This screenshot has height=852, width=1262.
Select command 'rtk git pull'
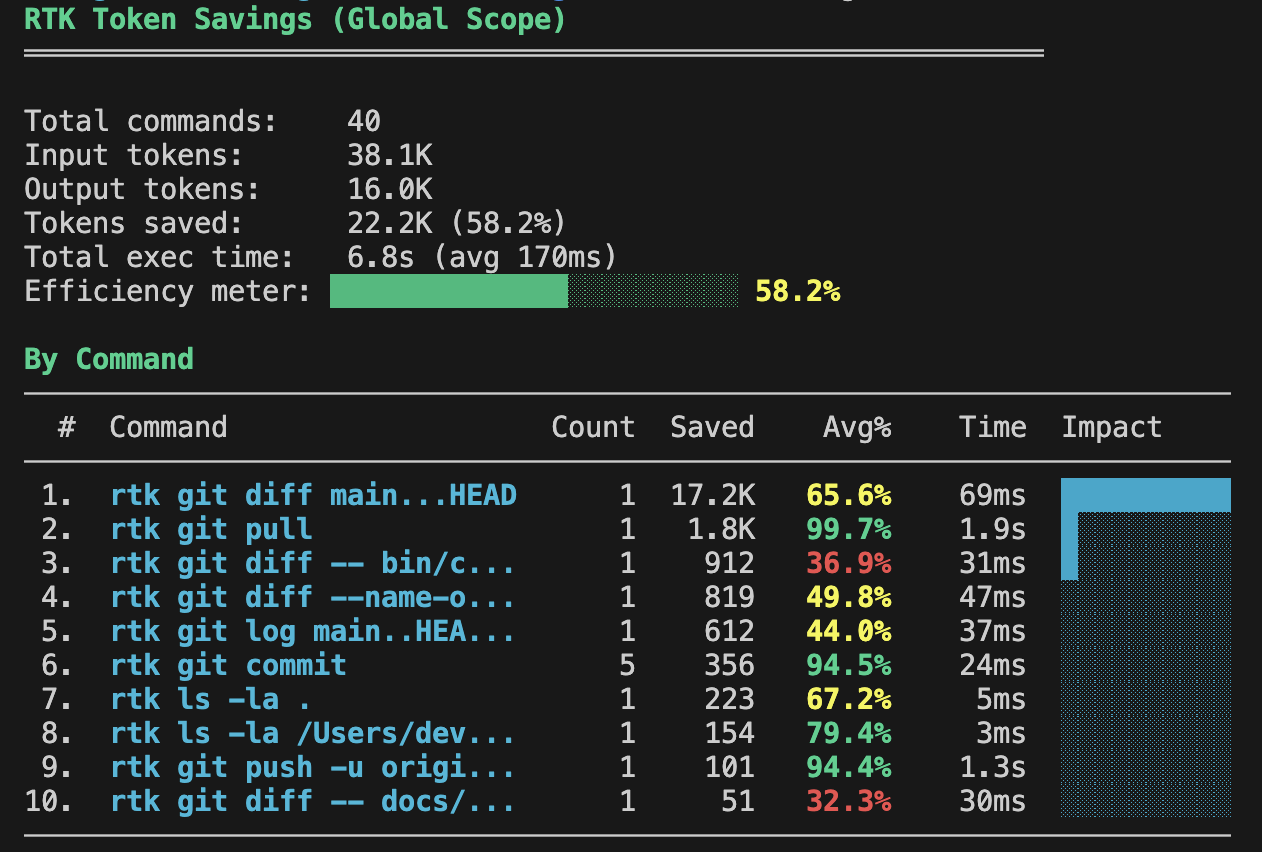[x=212, y=529]
